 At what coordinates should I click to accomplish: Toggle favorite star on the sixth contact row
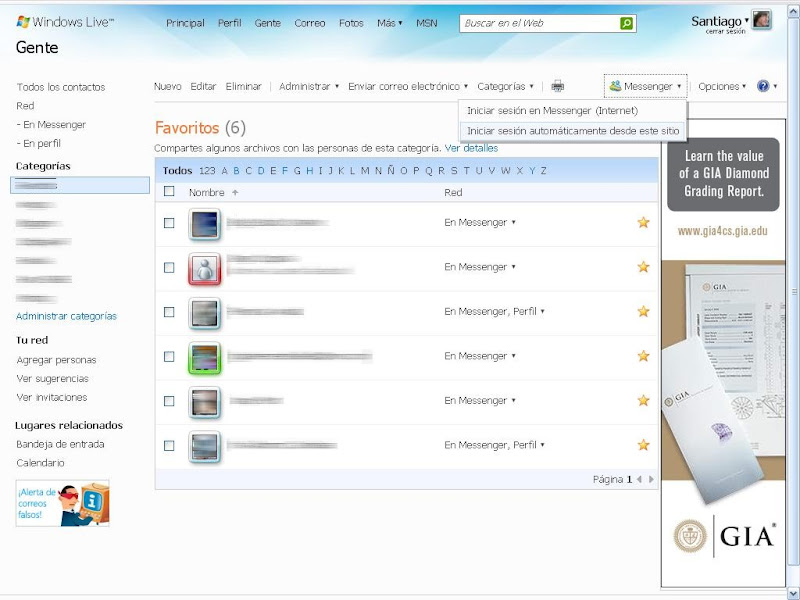643,445
